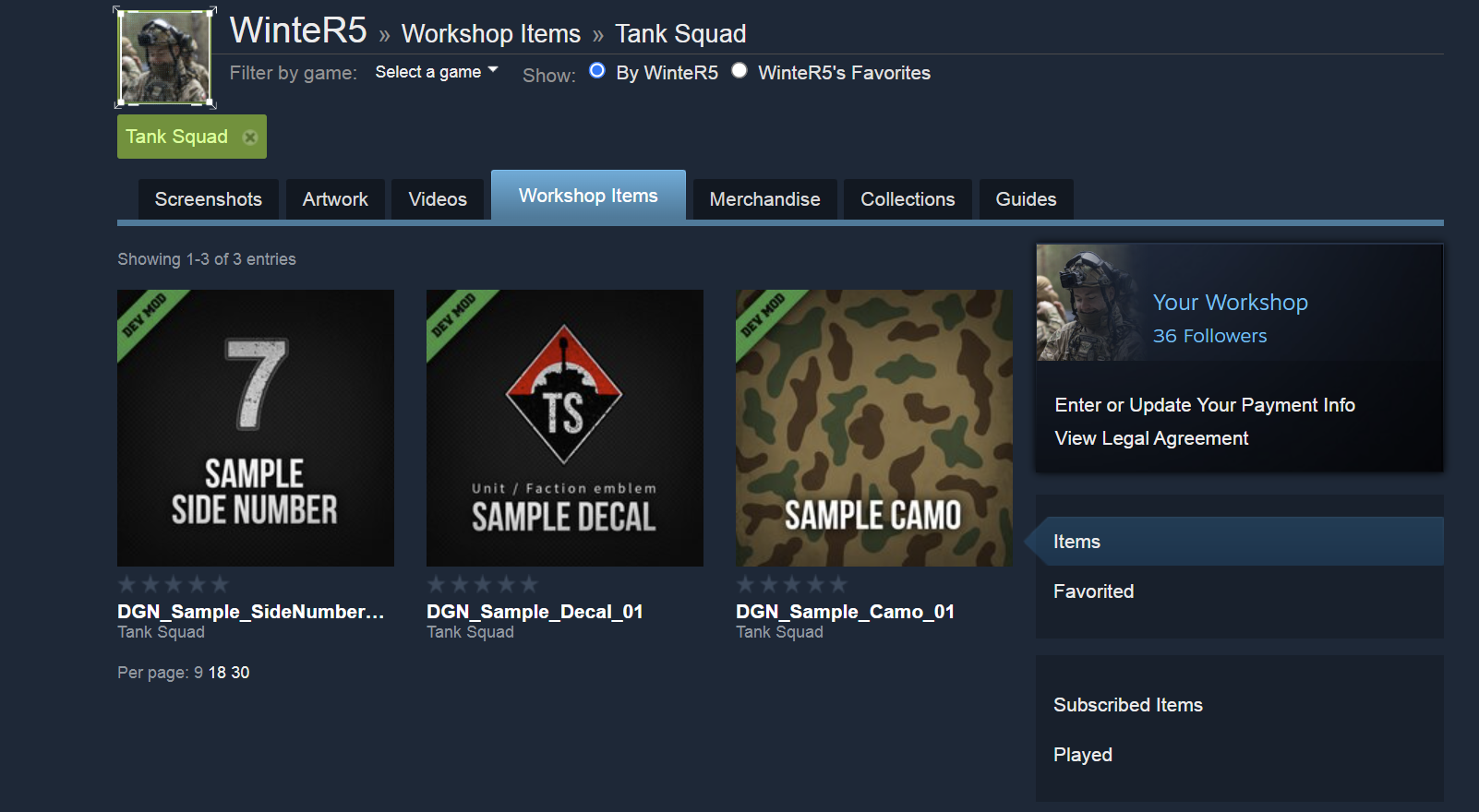Image resolution: width=1479 pixels, height=812 pixels.
Task: Switch to the Merchandise tab
Action: [x=765, y=199]
